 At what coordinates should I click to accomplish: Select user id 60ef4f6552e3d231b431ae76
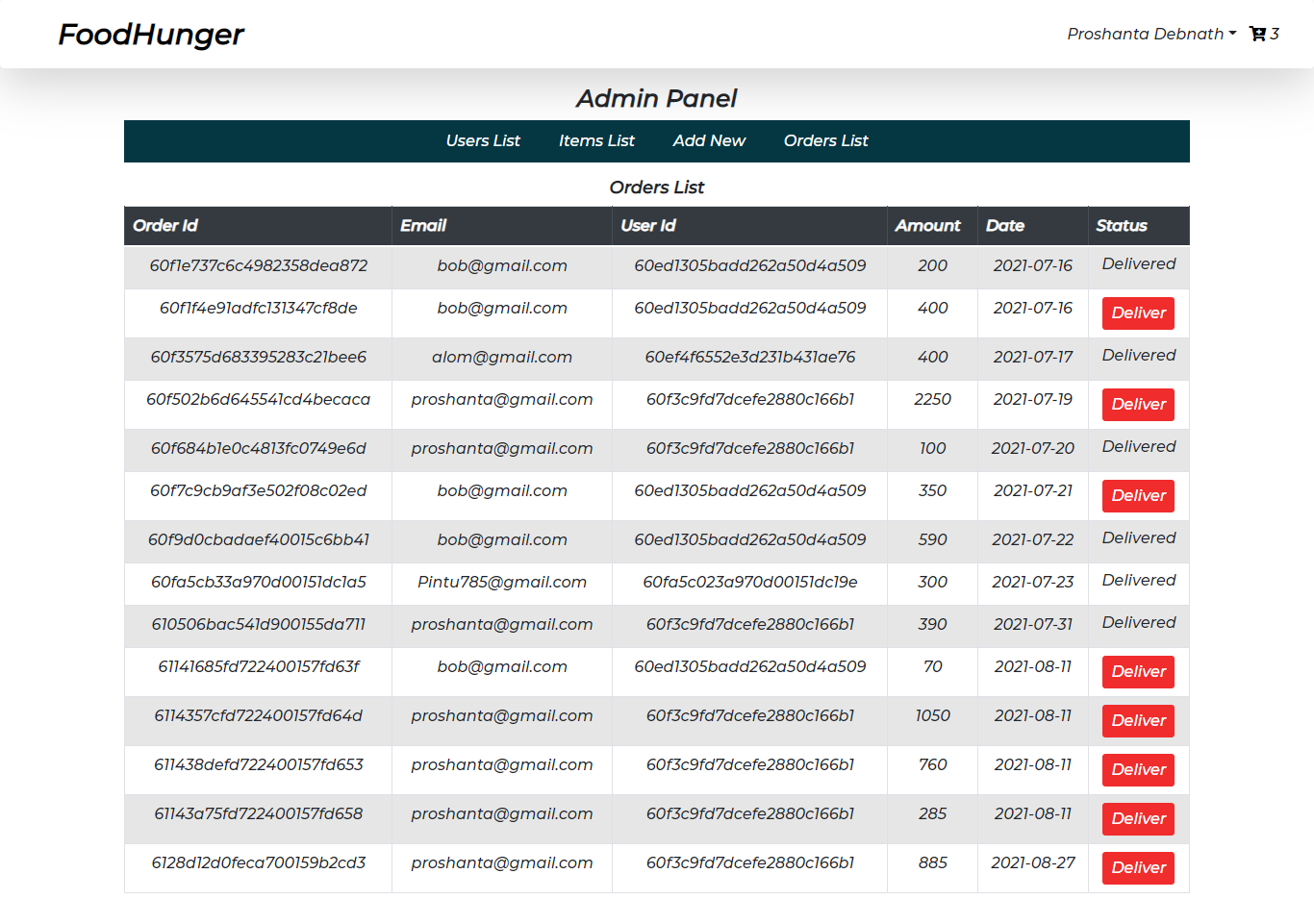click(749, 357)
